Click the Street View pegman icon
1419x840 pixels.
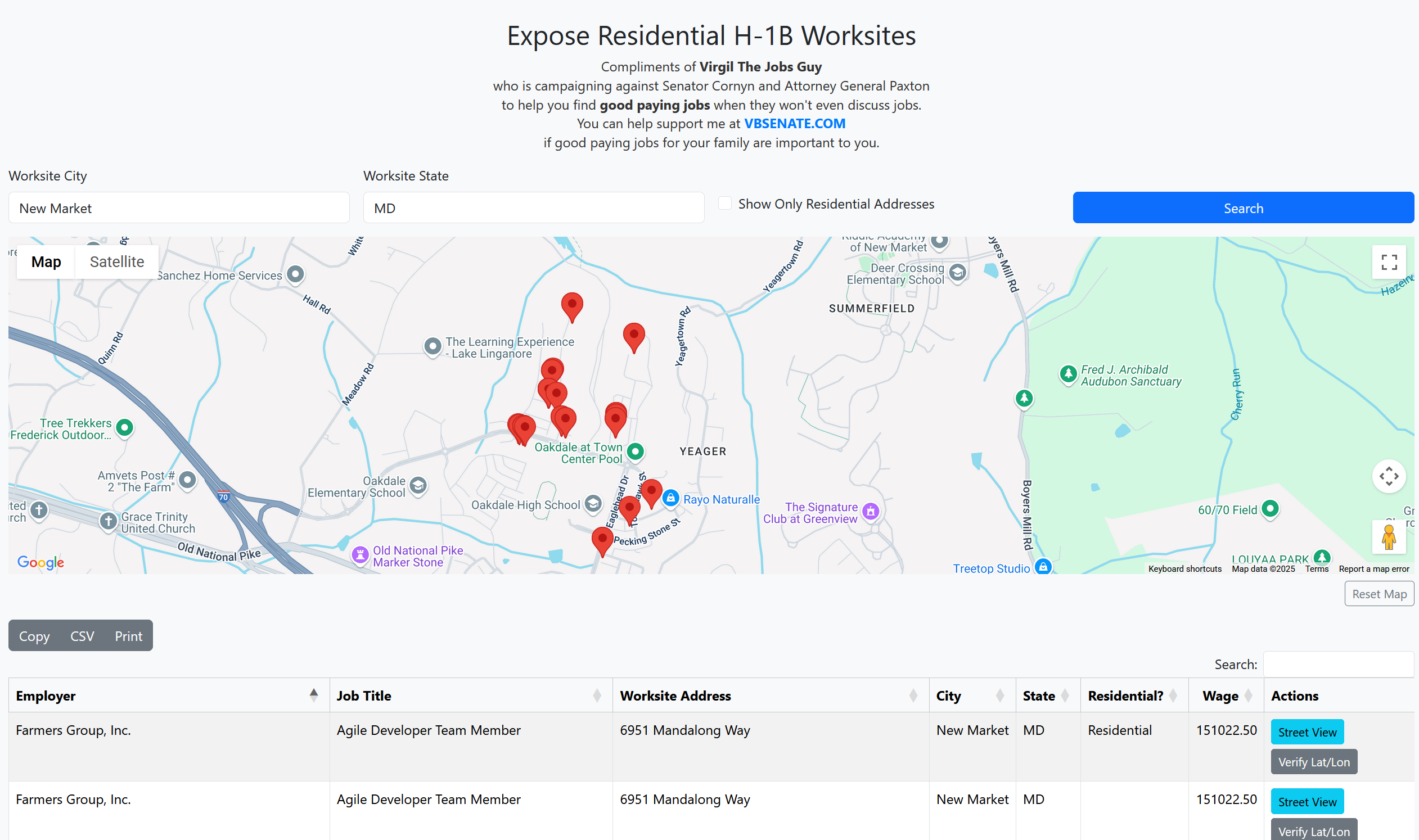point(1389,537)
